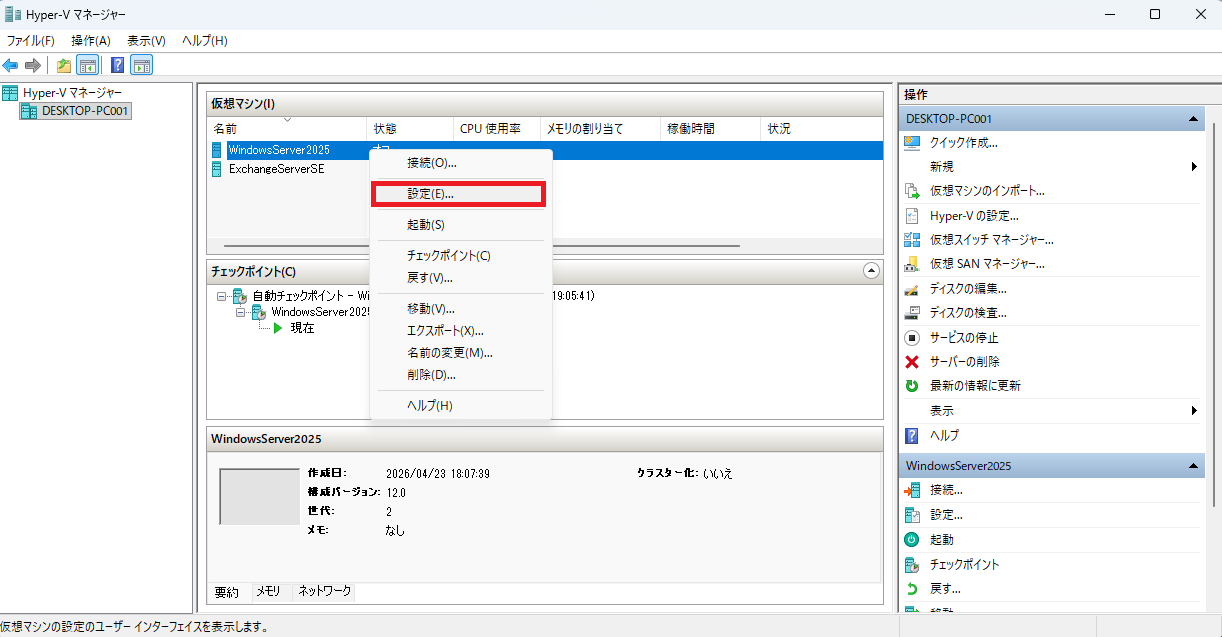Click the blue Help toolbar icon
This screenshot has height=637, width=1222.
click(x=118, y=65)
